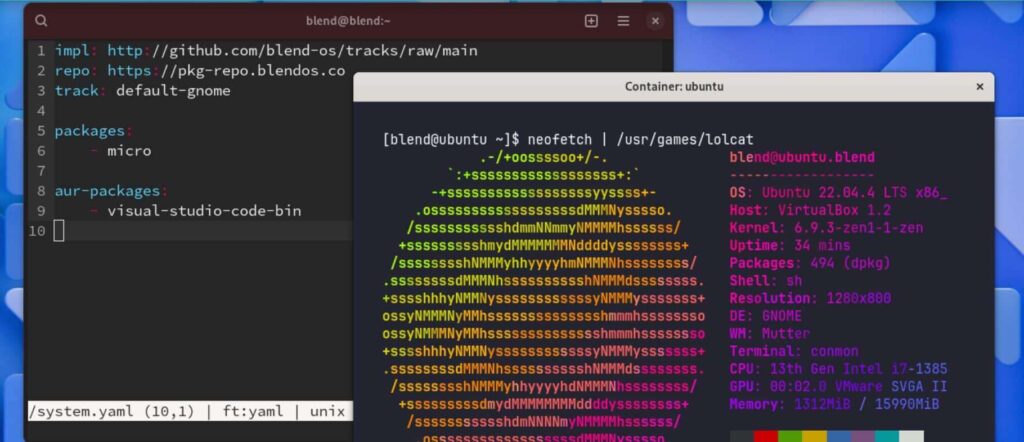Click the green neofetch color block
The image size is (1024, 442).
pos(790,436)
